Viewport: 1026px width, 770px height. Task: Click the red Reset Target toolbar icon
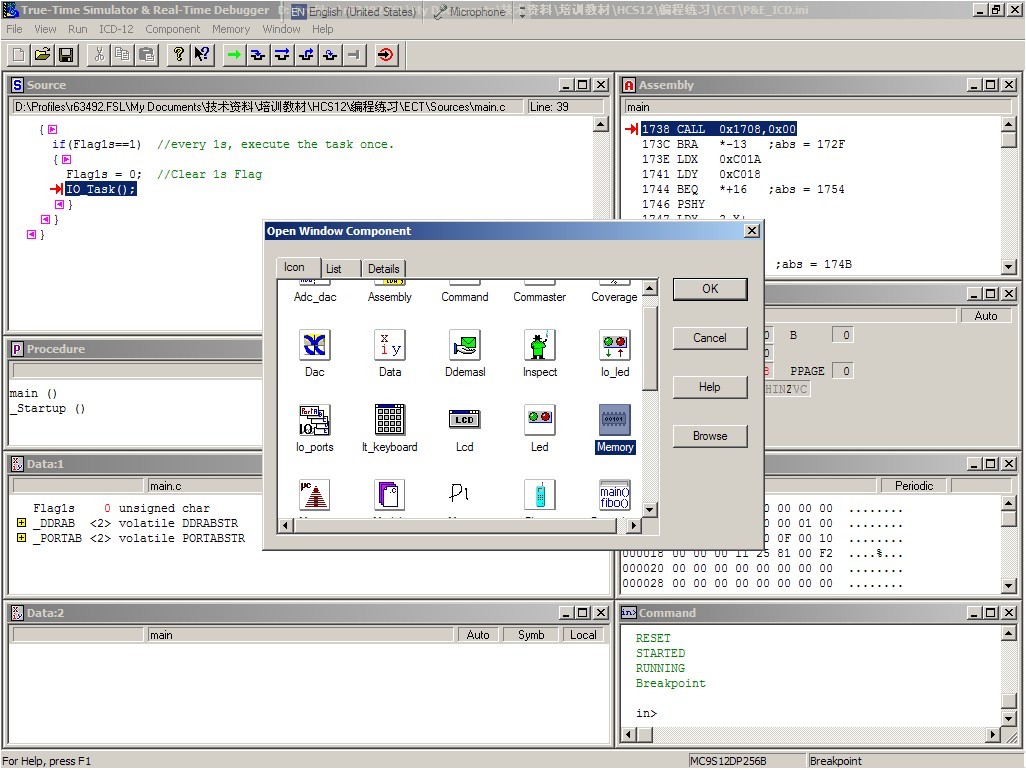(x=386, y=55)
